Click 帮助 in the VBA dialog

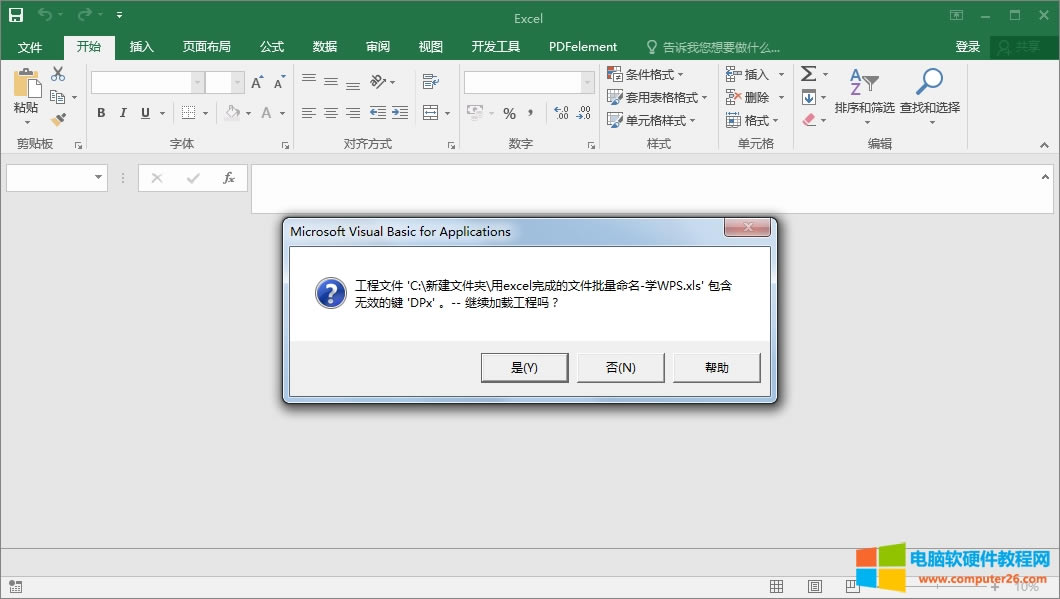[x=717, y=367]
